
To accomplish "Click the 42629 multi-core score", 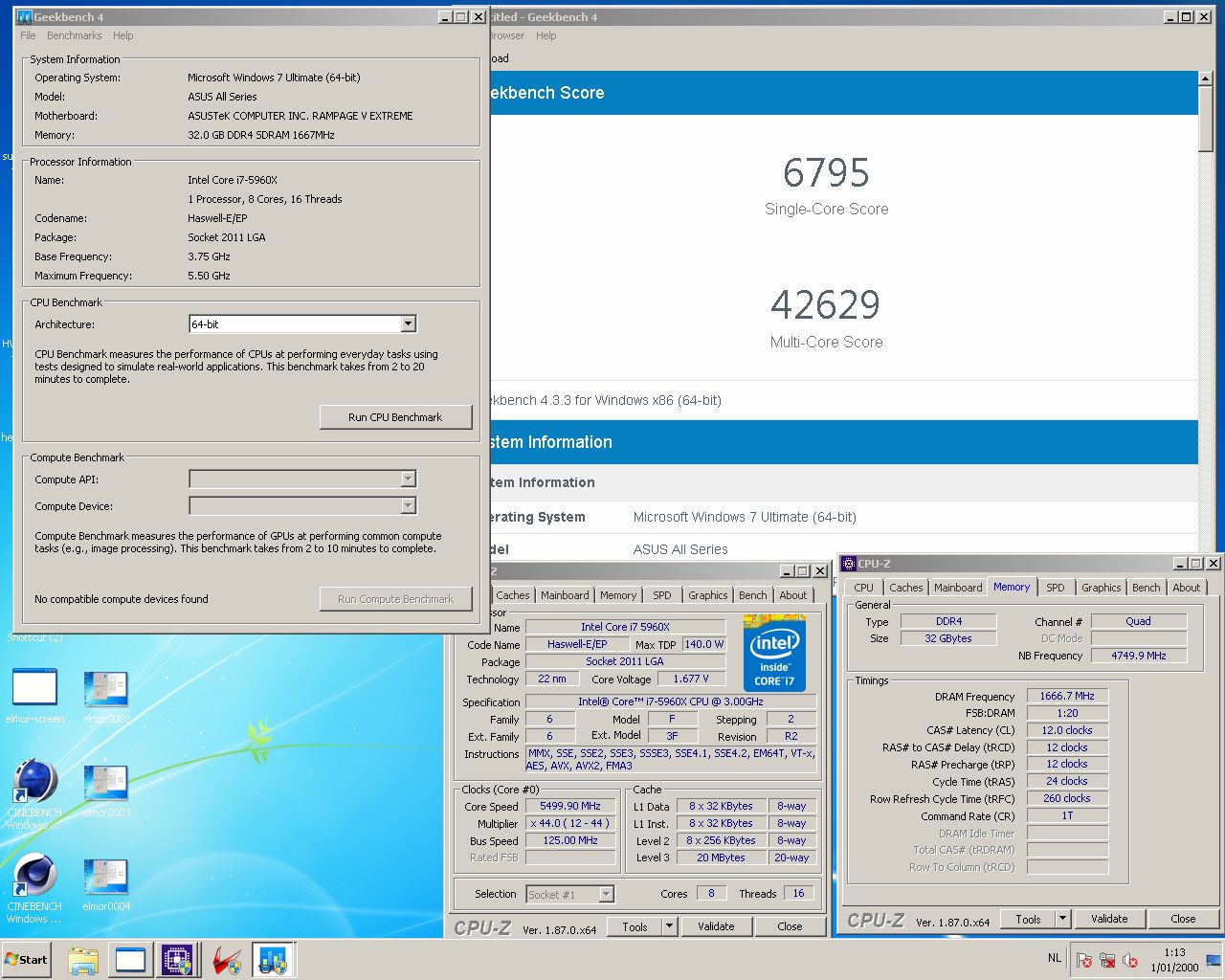I will point(825,305).
